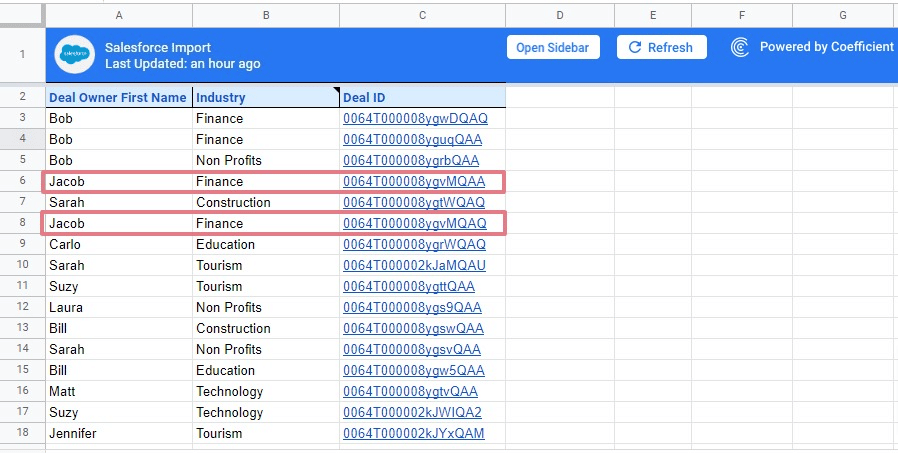The image size is (898, 453).
Task: Click the select-all corner box
Action: [x=22, y=15]
